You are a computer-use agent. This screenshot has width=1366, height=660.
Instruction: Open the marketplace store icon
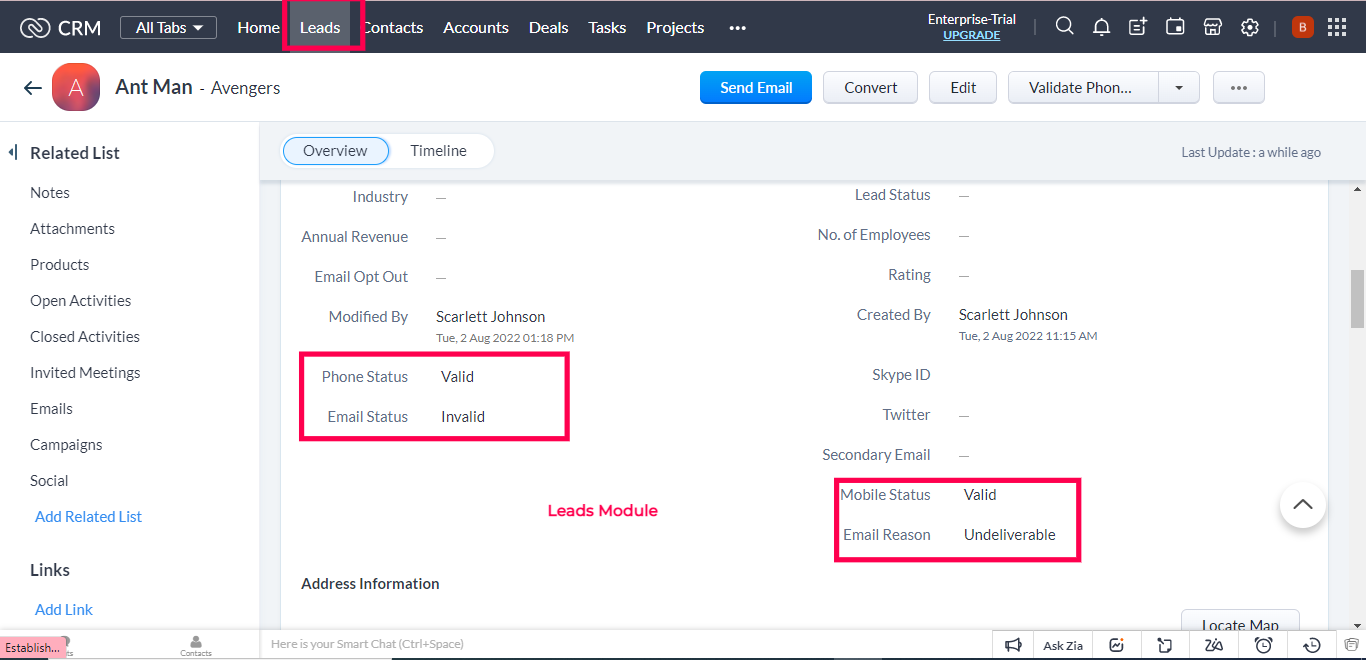click(x=1212, y=27)
